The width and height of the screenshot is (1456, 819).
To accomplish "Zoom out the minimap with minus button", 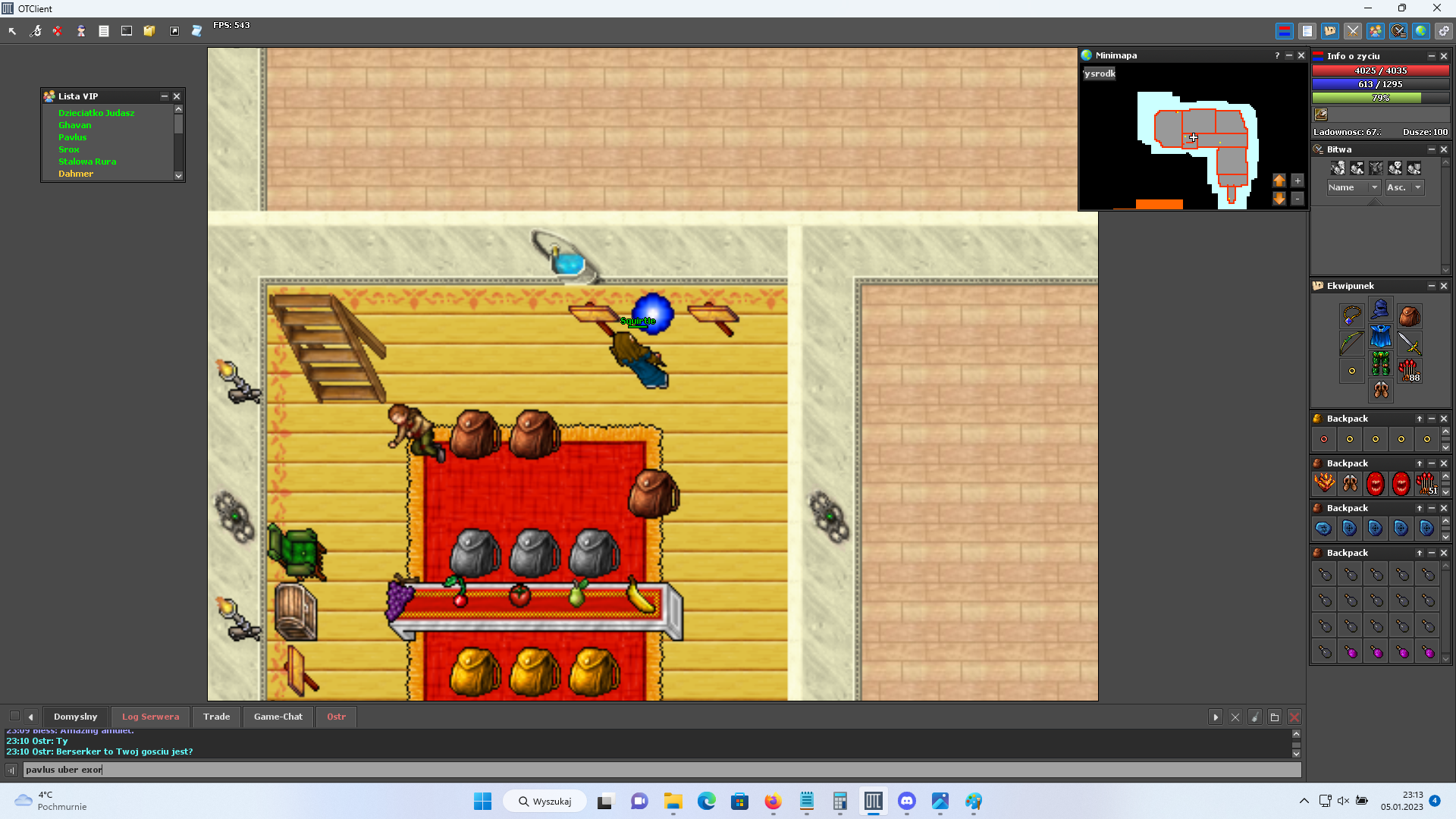I will pyautogui.click(x=1298, y=199).
